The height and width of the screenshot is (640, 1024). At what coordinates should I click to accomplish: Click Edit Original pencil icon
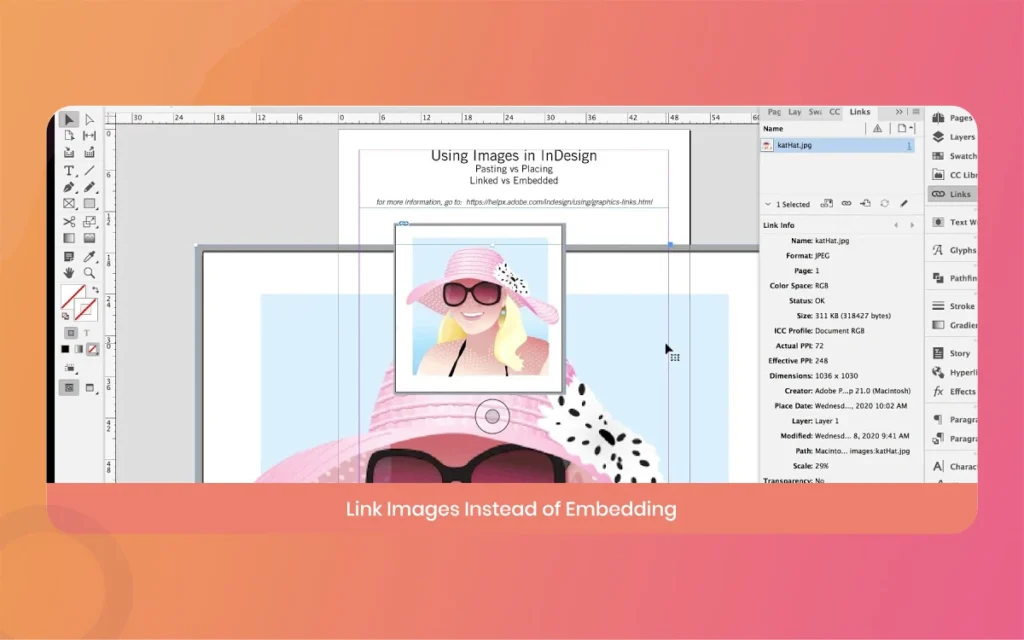click(x=904, y=204)
